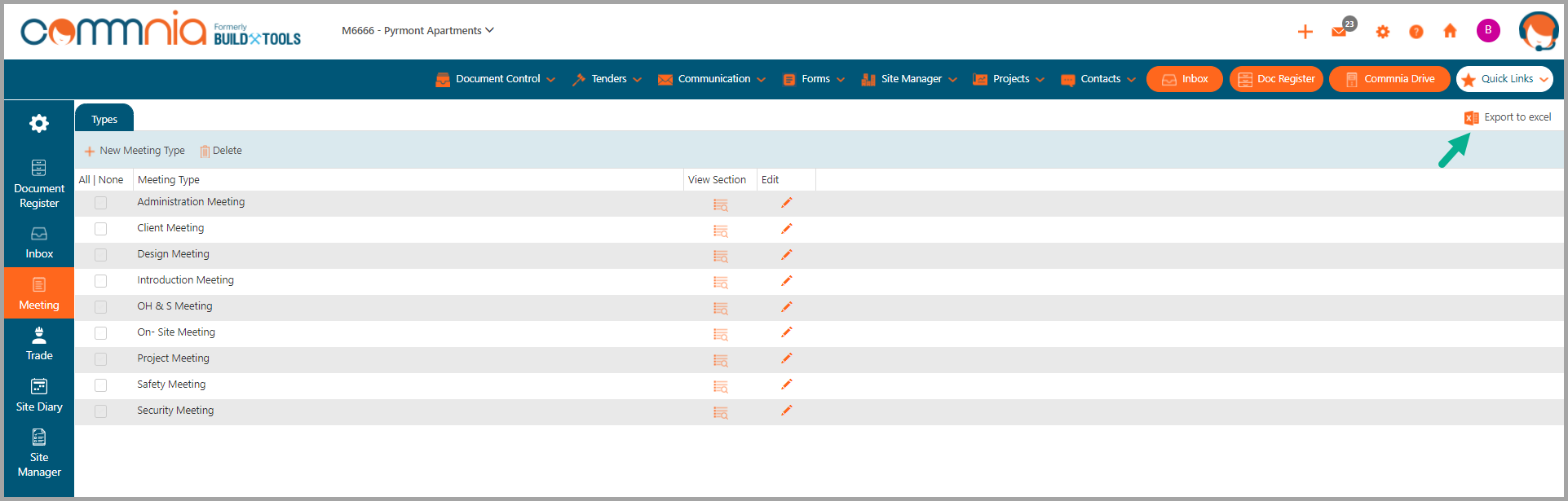Viewport: 1568px width, 501px height.
Task: Tick the Project Meeting checkbox
Action: point(101,359)
